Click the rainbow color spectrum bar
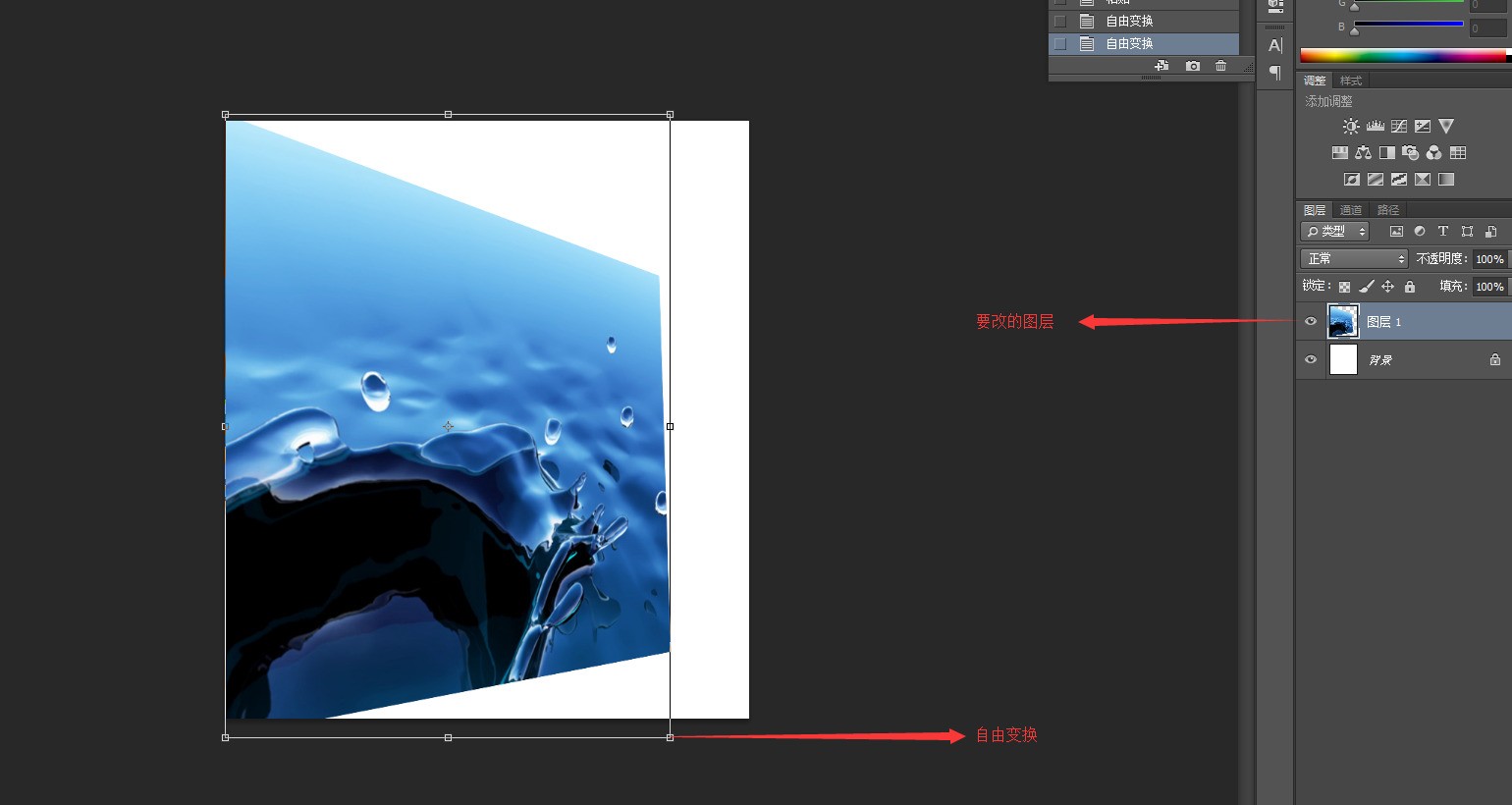The width and height of the screenshot is (1512, 805). [1402, 56]
